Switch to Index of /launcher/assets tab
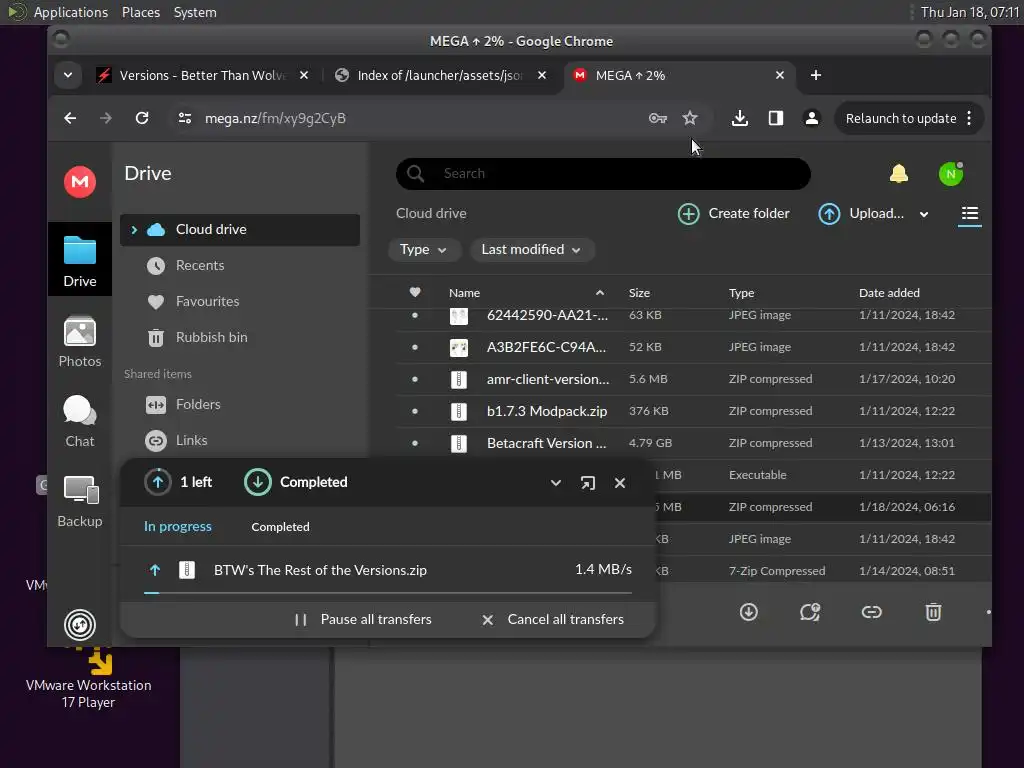This screenshot has height=768, width=1024. pyautogui.click(x=440, y=75)
